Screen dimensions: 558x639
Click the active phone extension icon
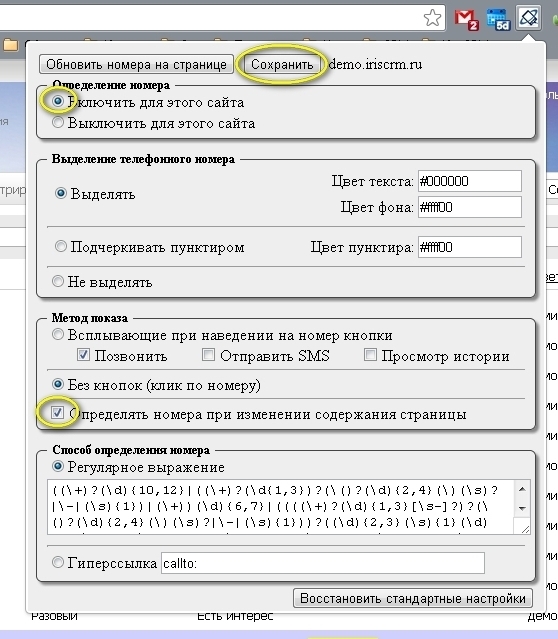(x=529, y=18)
